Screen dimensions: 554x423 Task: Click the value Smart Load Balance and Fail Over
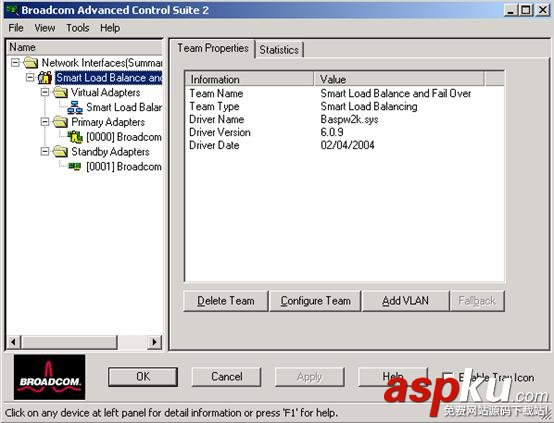click(x=395, y=94)
